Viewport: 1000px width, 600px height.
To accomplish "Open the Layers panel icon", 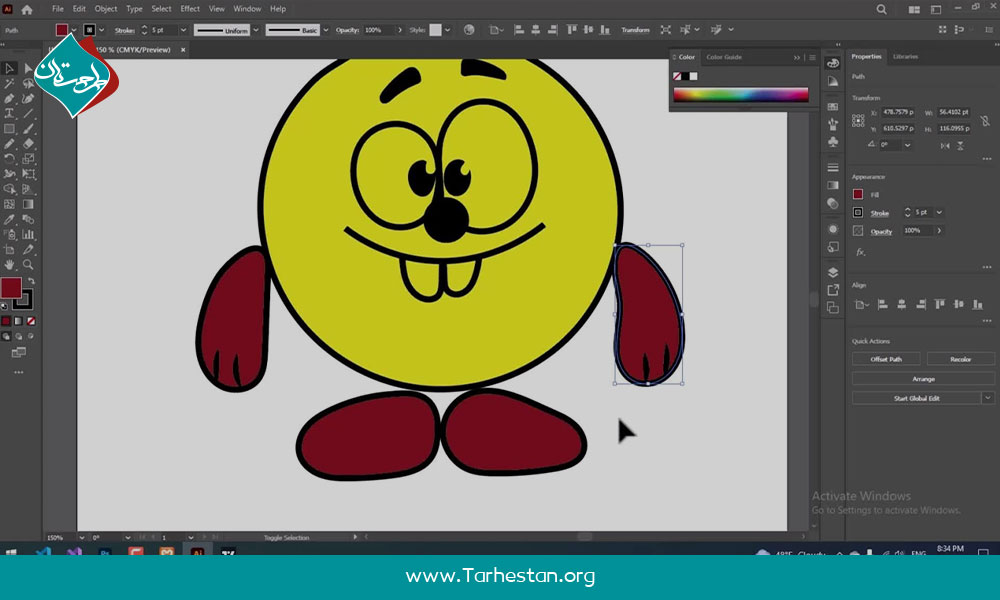I will point(833,272).
